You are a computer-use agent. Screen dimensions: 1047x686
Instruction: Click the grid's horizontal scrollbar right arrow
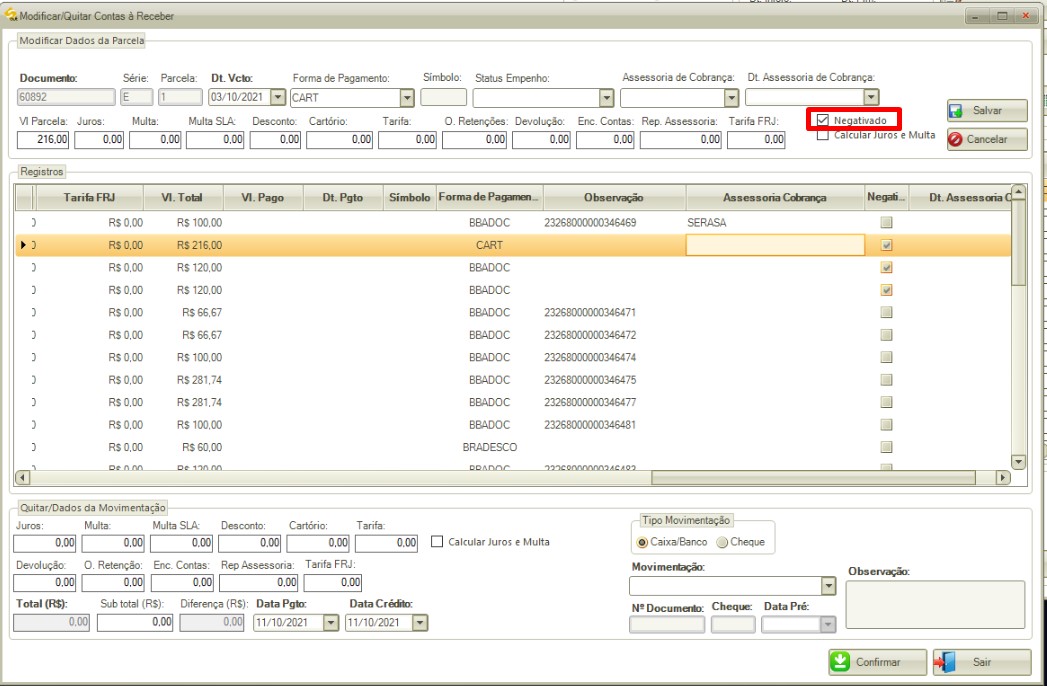[1003, 478]
